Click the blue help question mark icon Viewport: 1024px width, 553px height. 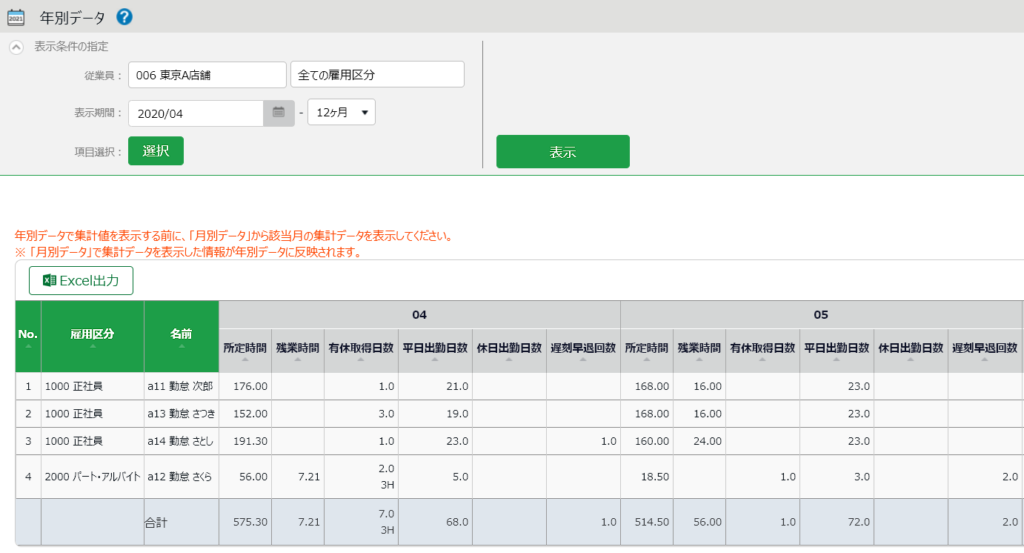tap(124, 17)
